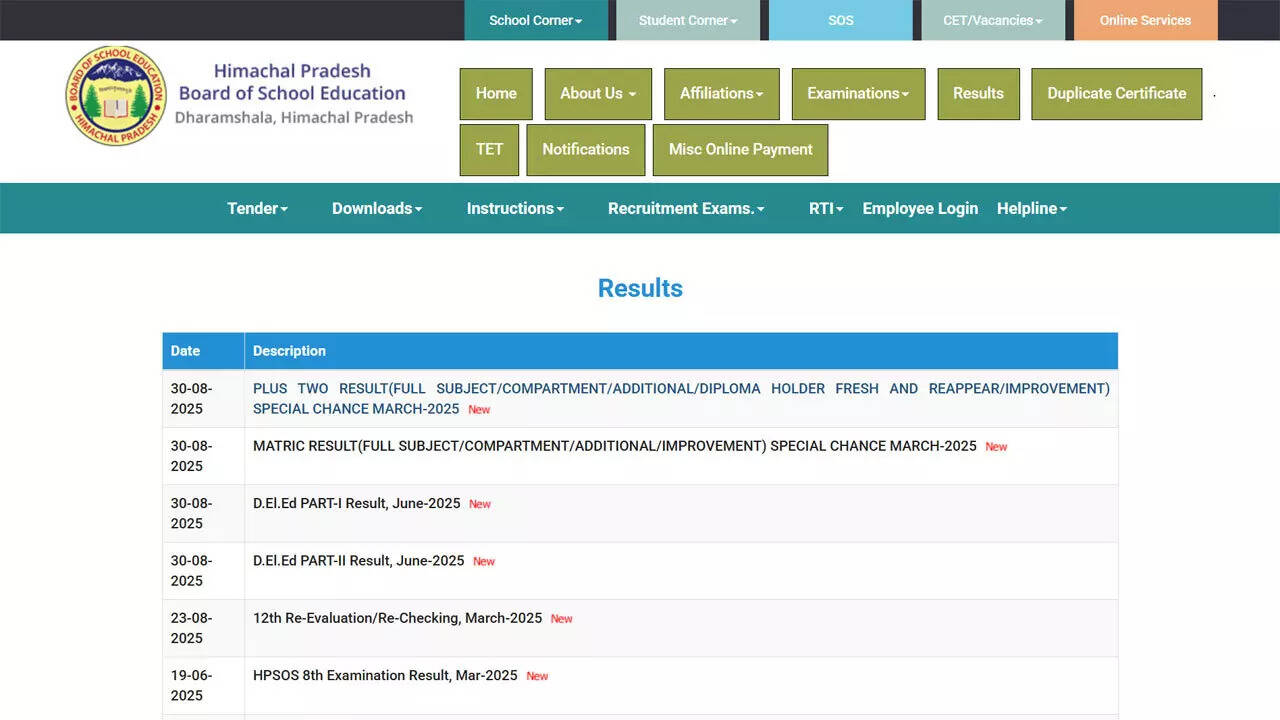View HPSOS 8th Examination Result link
This screenshot has width=1280, height=720.
click(x=385, y=676)
